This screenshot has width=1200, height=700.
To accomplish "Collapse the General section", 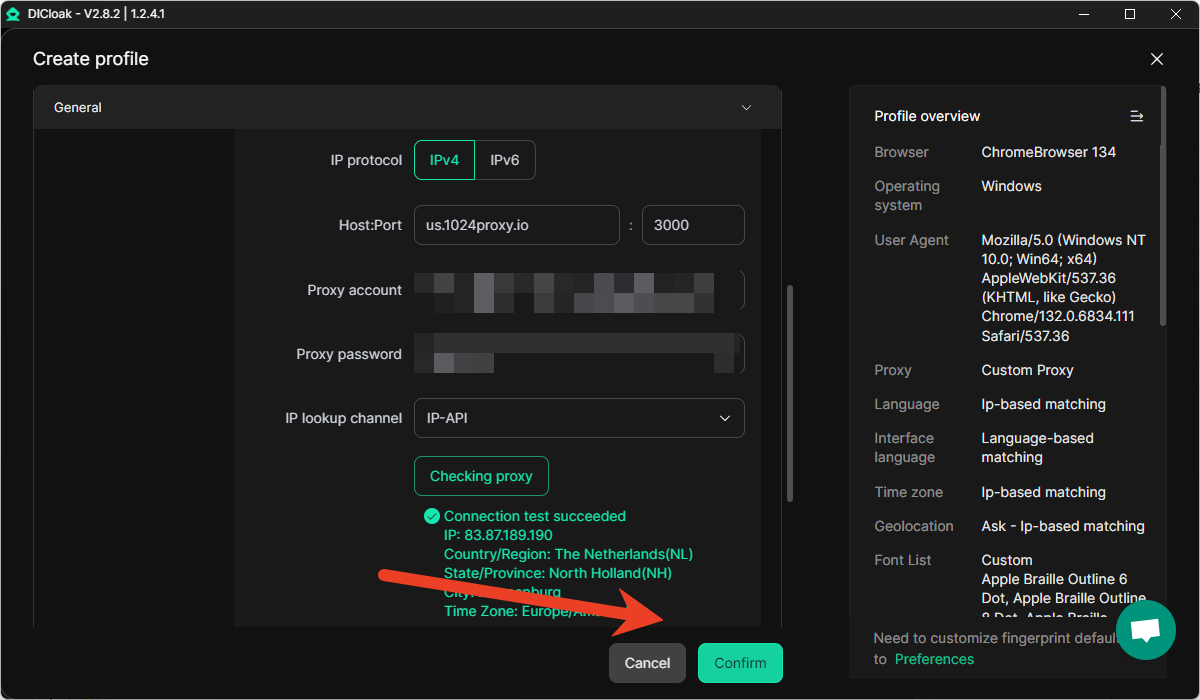I will [746, 107].
